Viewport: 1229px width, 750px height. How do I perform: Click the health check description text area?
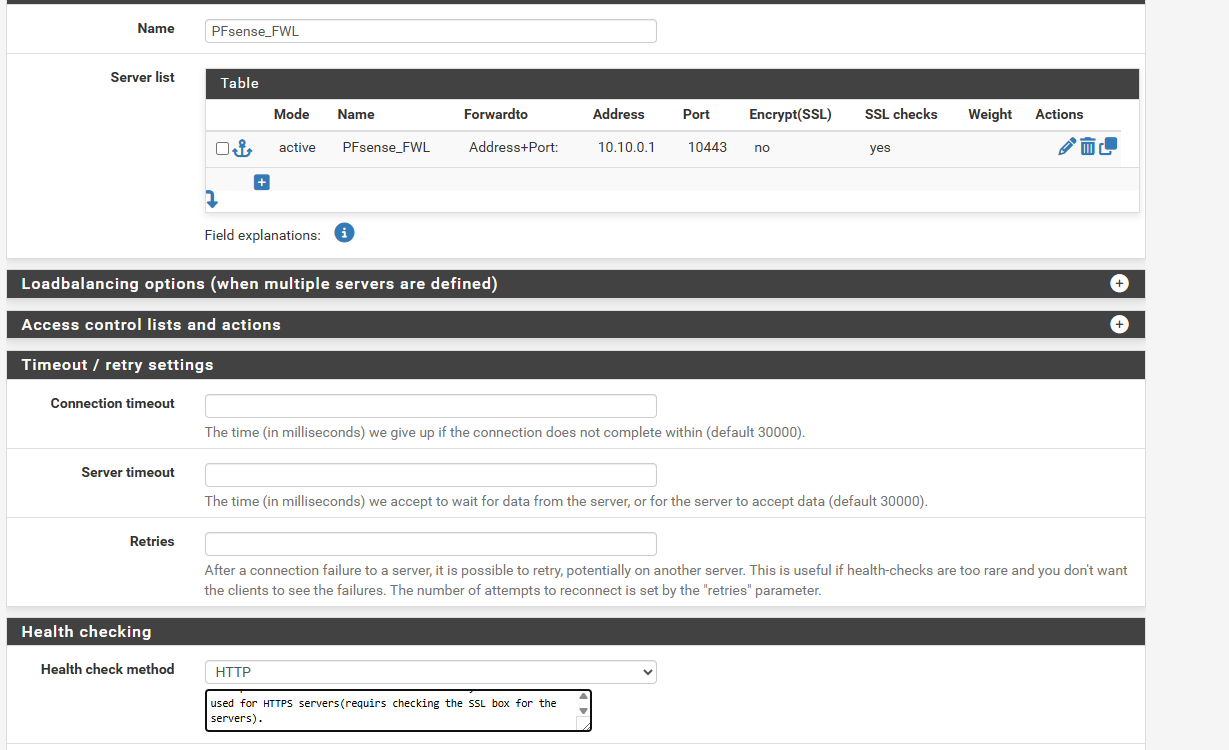coord(398,710)
